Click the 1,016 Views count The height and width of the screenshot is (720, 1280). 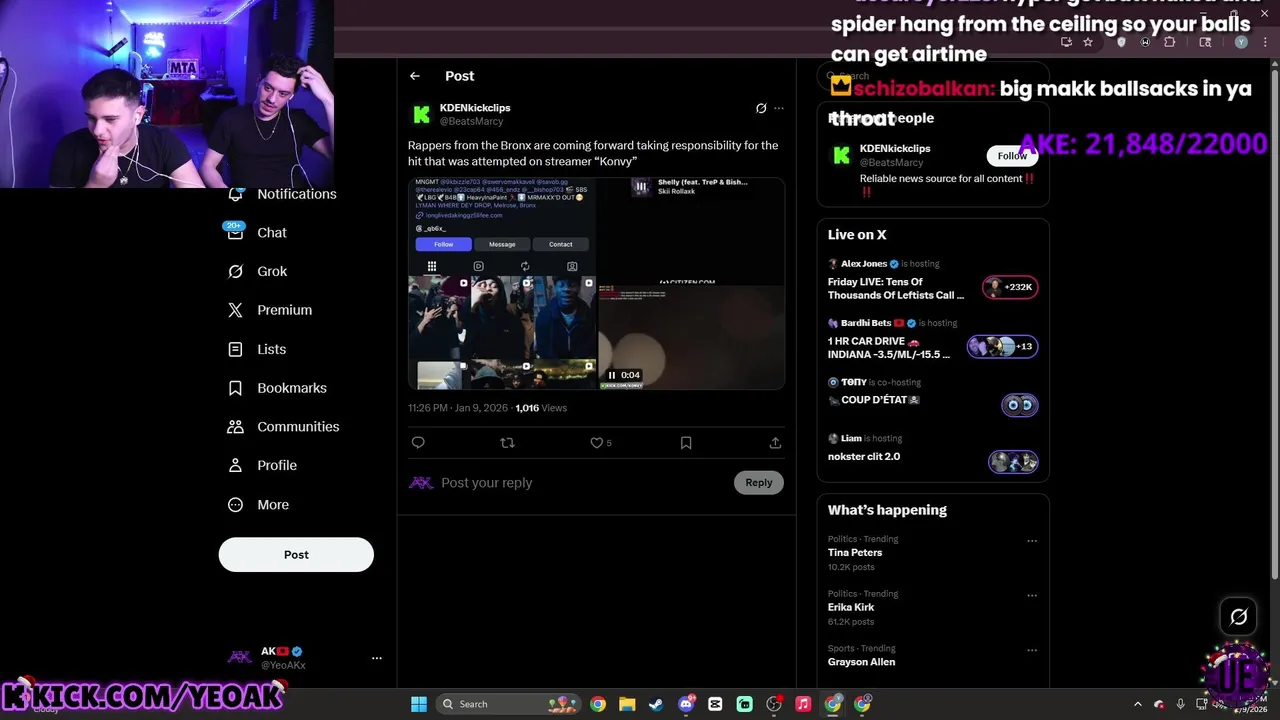[x=541, y=408]
